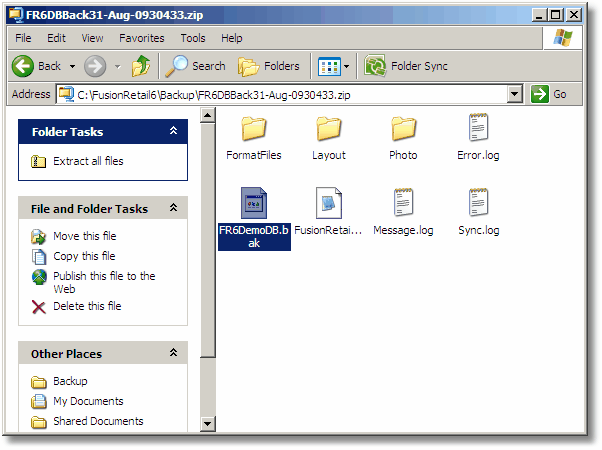Click the Backup folder icon in Other Places
The width and height of the screenshot is (602, 450).
[x=39, y=382]
